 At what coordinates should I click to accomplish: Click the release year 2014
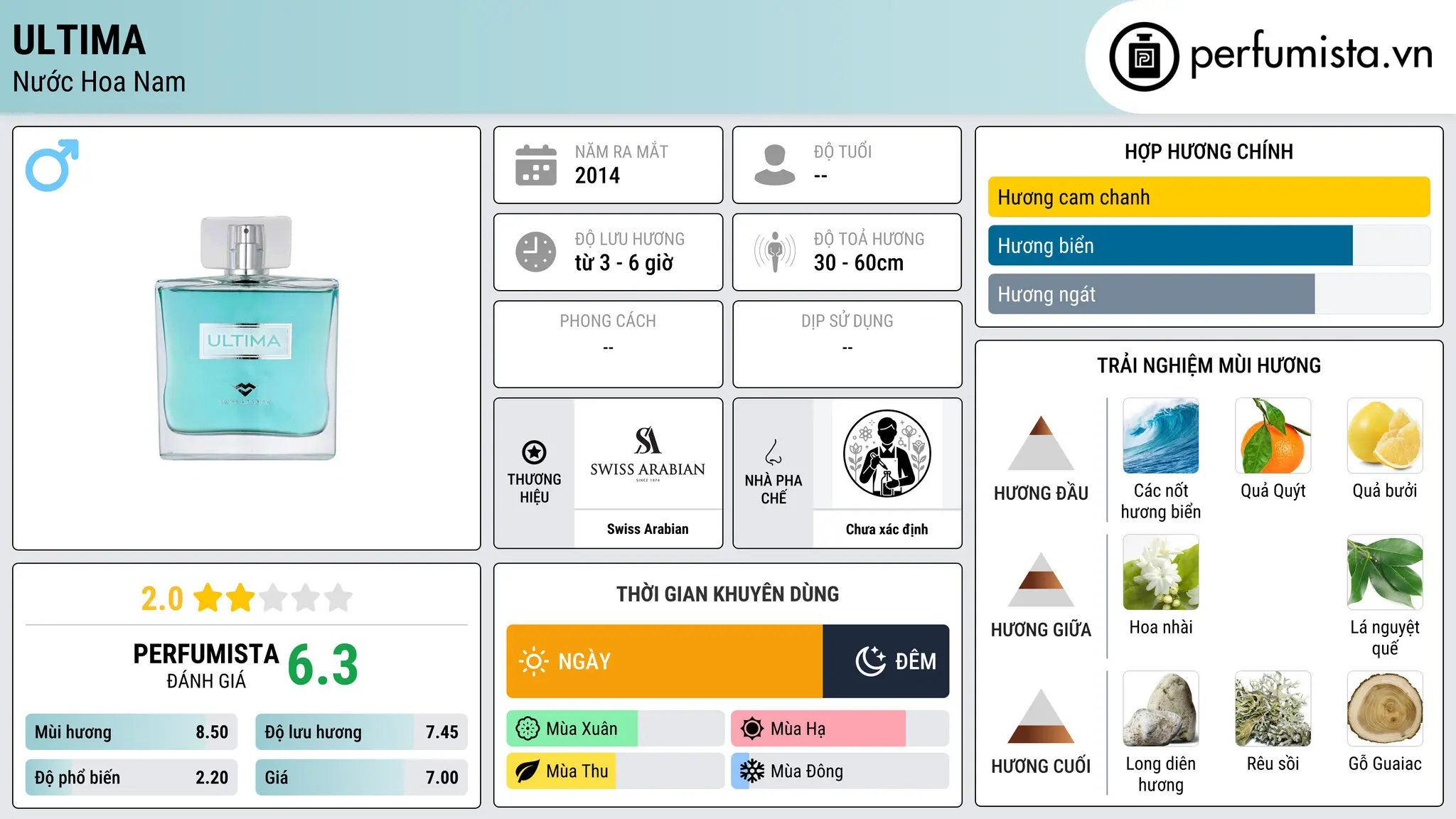click(597, 176)
